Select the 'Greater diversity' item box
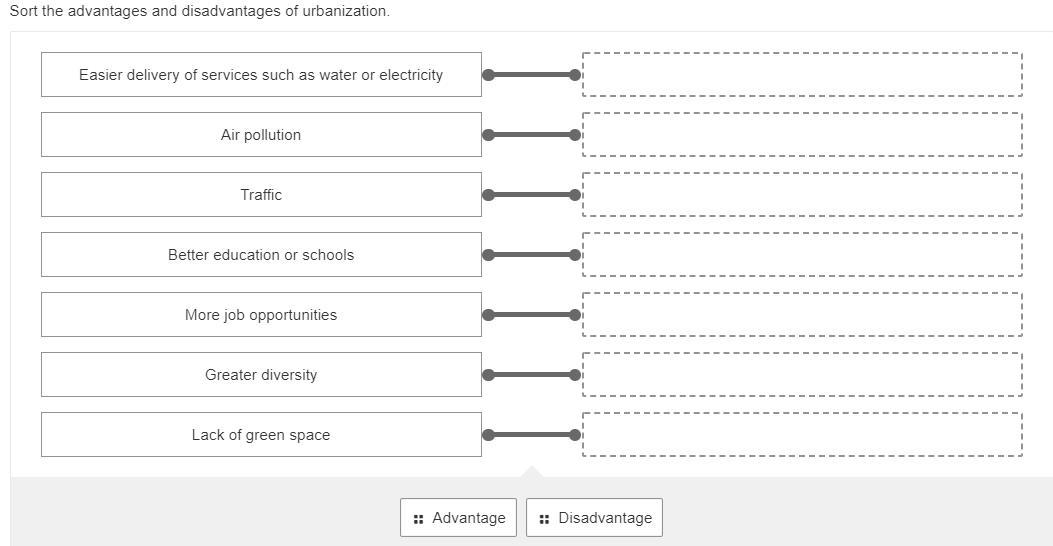This screenshot has width=1053, height=546. coord(261,375)
